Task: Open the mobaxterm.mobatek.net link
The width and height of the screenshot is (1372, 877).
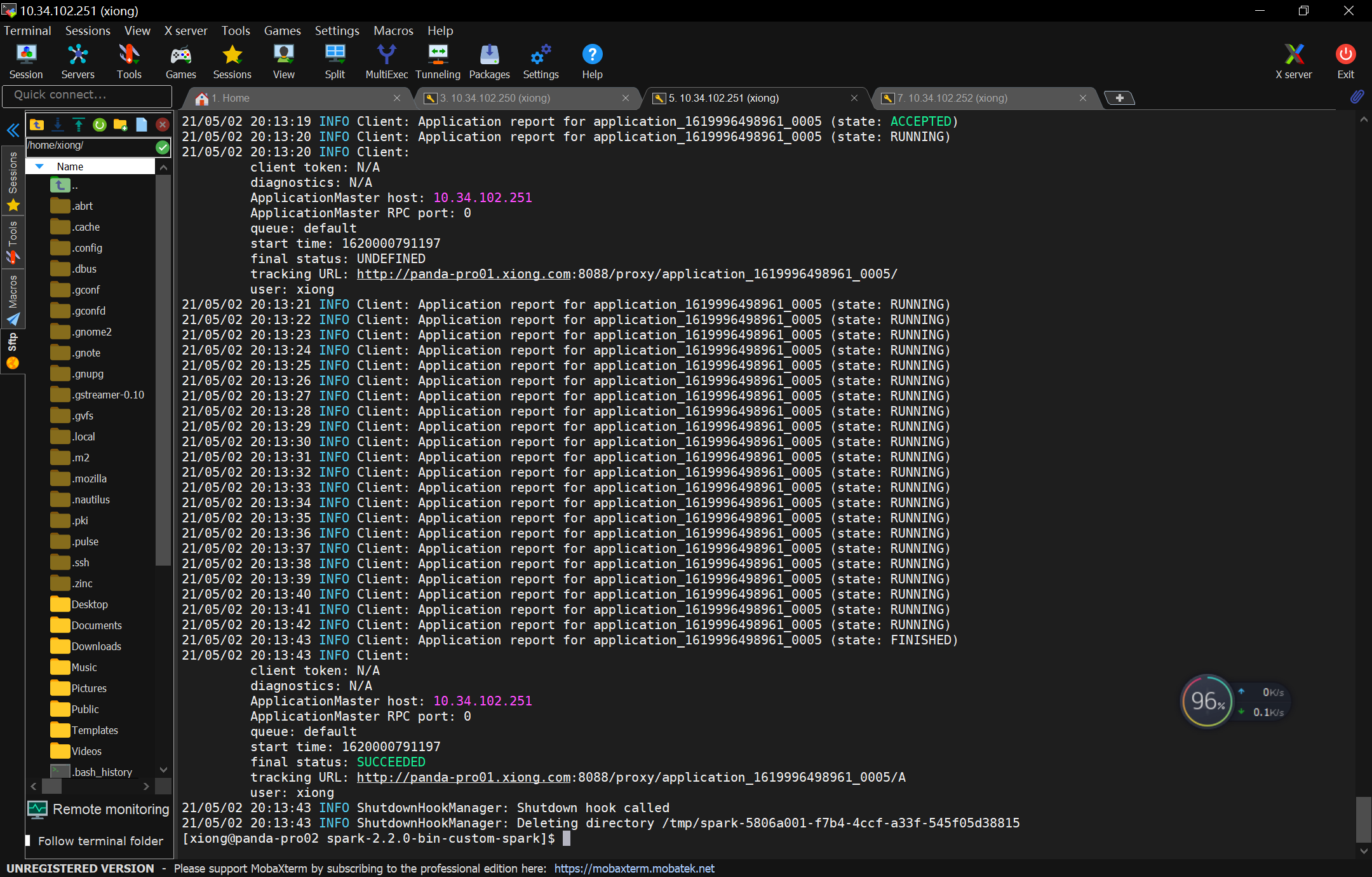Action: pos(634,868)
